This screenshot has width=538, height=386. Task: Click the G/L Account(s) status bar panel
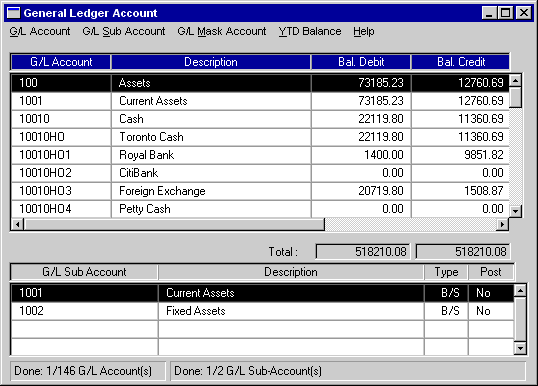point(88,371)
